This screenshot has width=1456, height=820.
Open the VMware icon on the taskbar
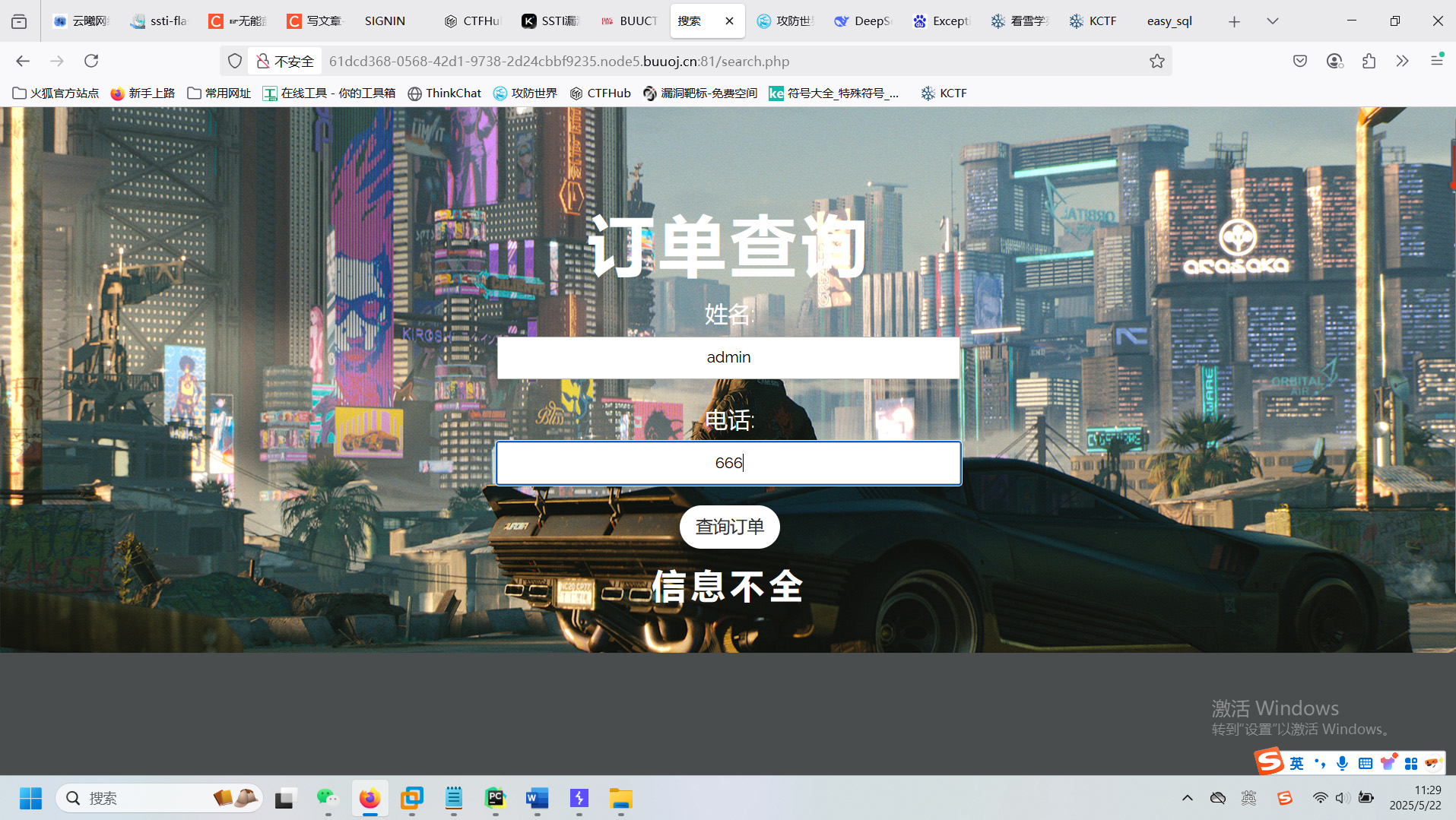411,798
